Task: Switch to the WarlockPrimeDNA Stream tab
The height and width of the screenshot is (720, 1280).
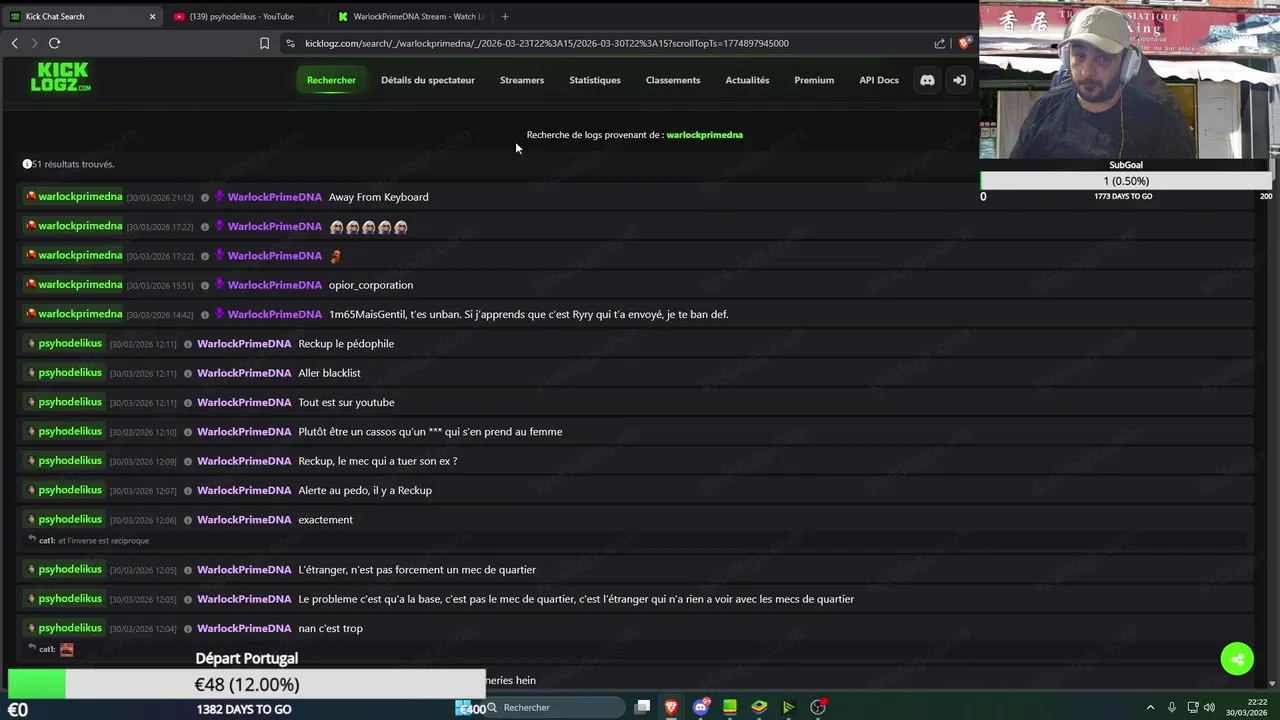Action: 410,16
